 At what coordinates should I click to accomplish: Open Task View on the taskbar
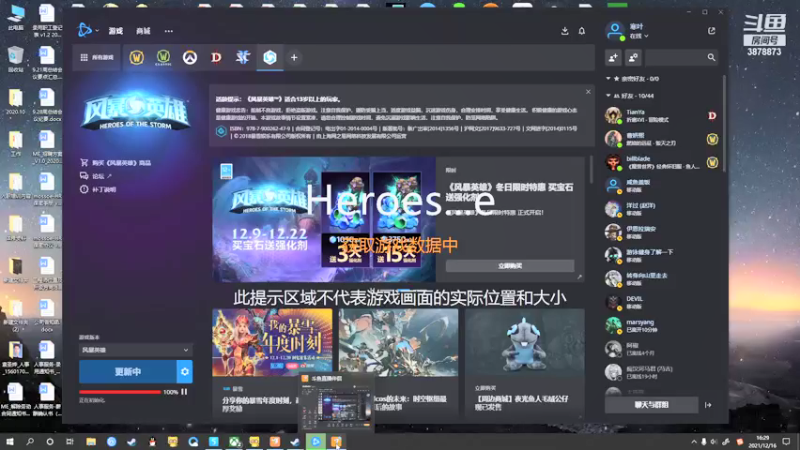click(70, 442)
